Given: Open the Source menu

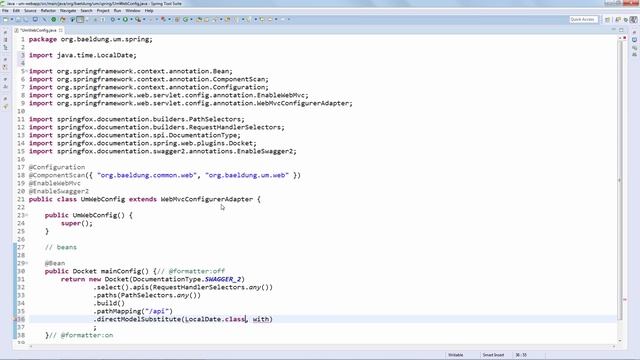Looking at the screenshot, I should pos(30,11).
